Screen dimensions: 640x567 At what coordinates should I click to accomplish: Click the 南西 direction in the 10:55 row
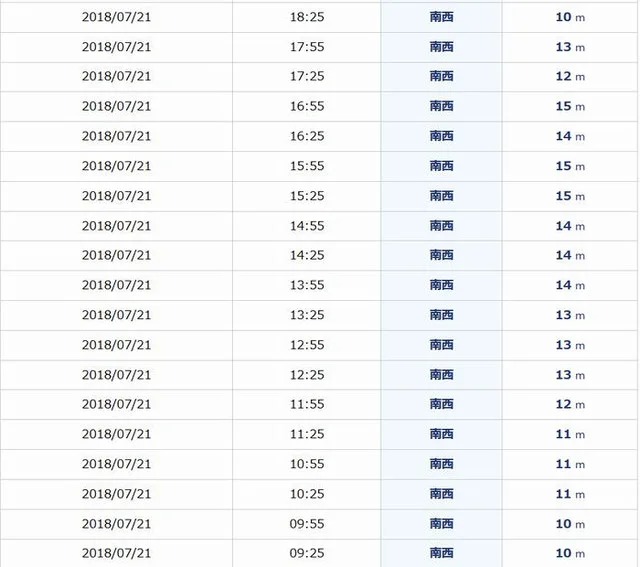(x=441, y=464)
